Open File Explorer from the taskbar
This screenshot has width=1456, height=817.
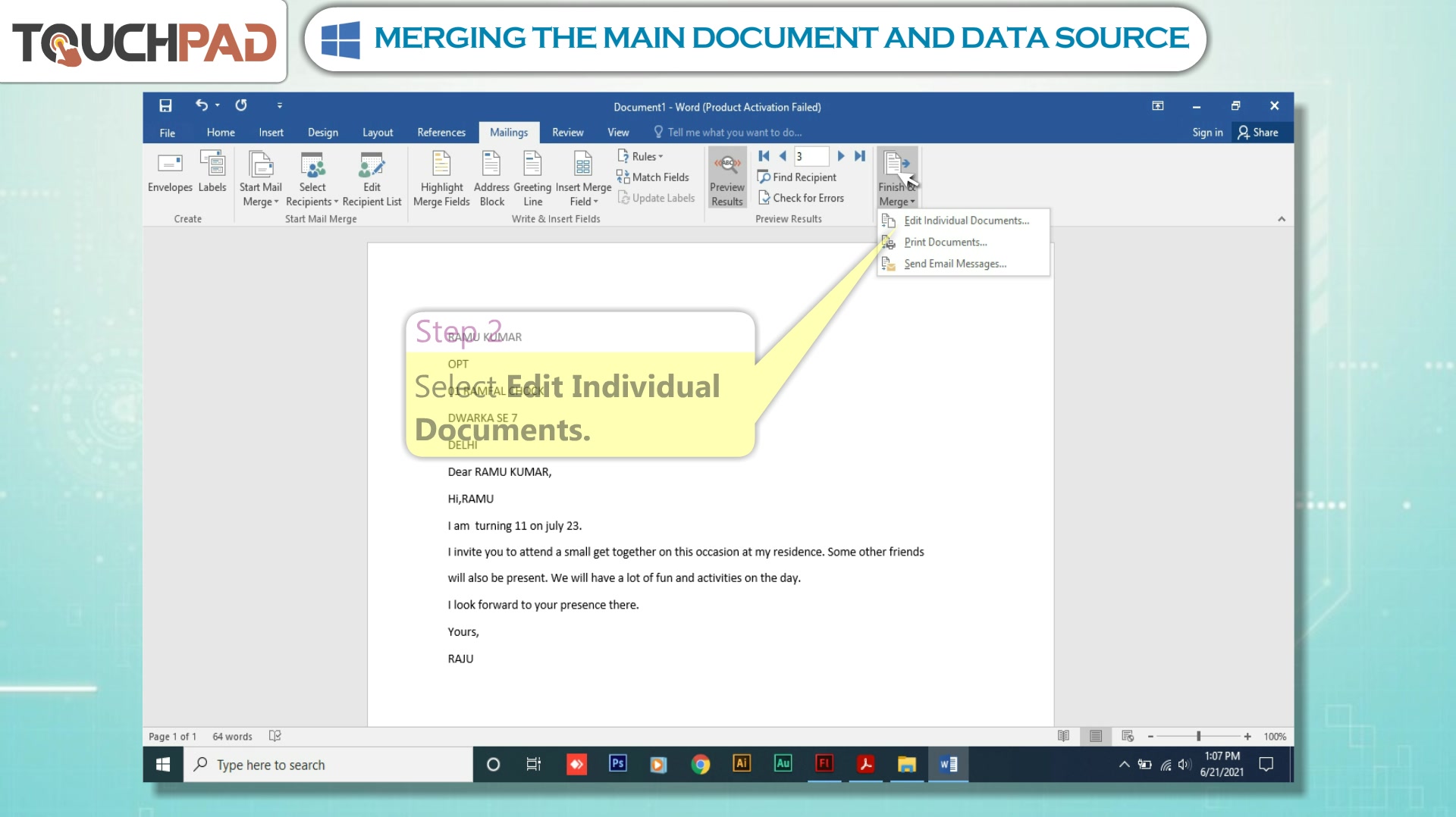point(907,765)
